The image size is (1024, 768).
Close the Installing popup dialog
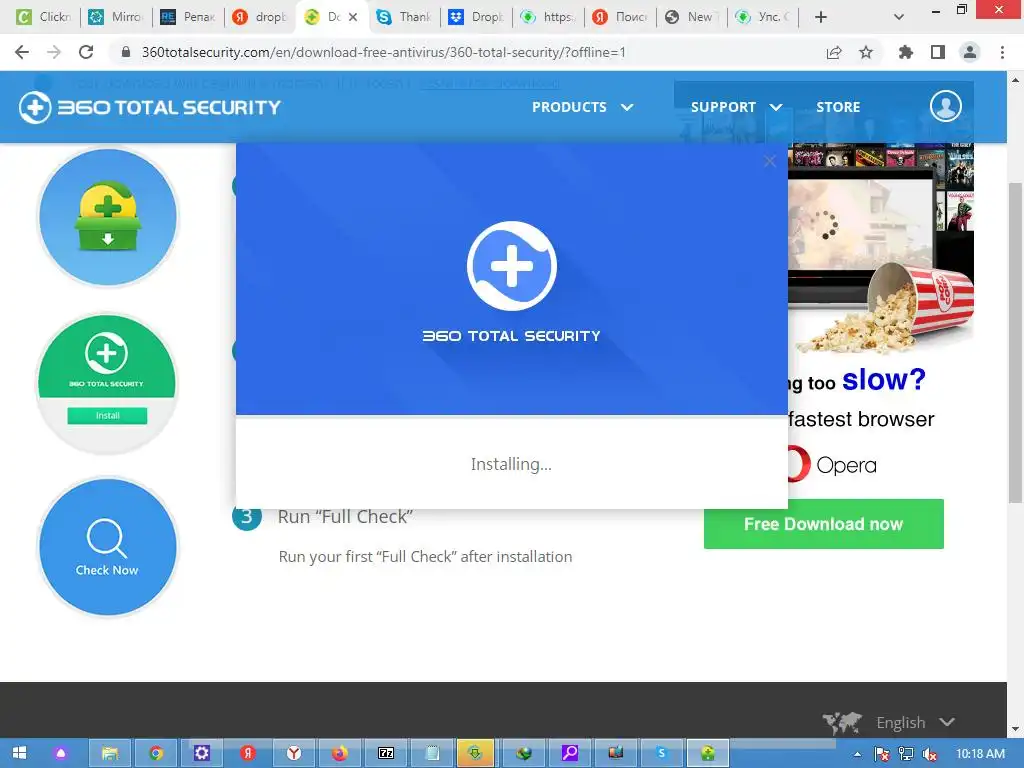tap(769, 161)
